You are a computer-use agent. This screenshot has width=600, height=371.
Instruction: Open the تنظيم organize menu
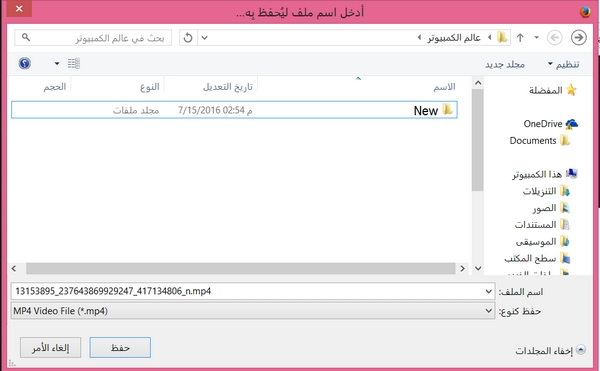click(563, 64)
